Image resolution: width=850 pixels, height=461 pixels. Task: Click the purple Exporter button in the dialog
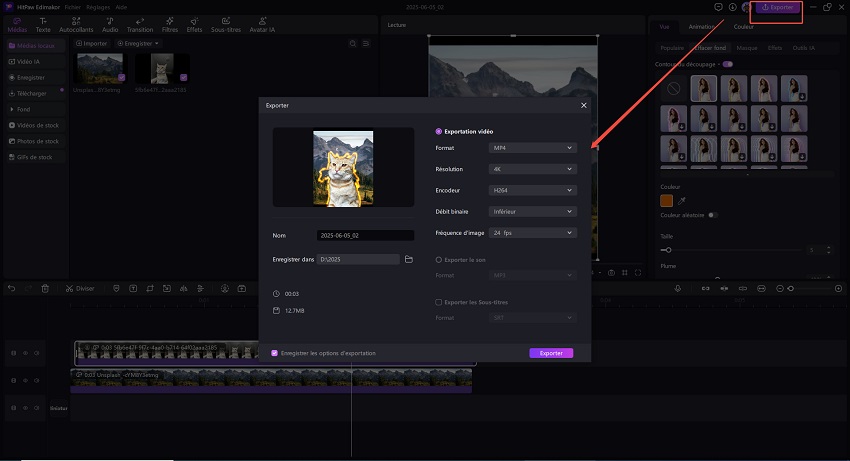[x=551, y=353]
